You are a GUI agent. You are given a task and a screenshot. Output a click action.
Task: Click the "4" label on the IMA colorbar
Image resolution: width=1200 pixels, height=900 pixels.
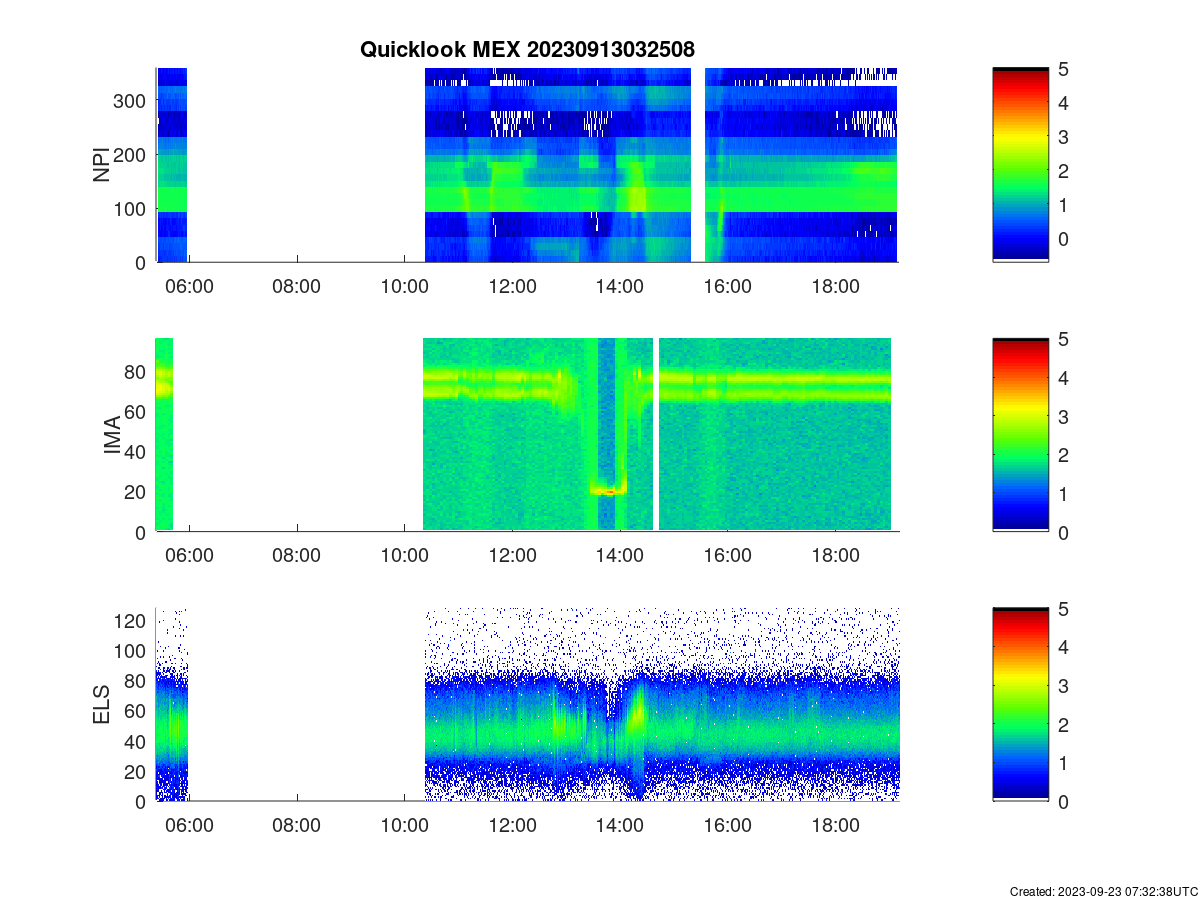pyautogui.click(x=1064, y=378)
